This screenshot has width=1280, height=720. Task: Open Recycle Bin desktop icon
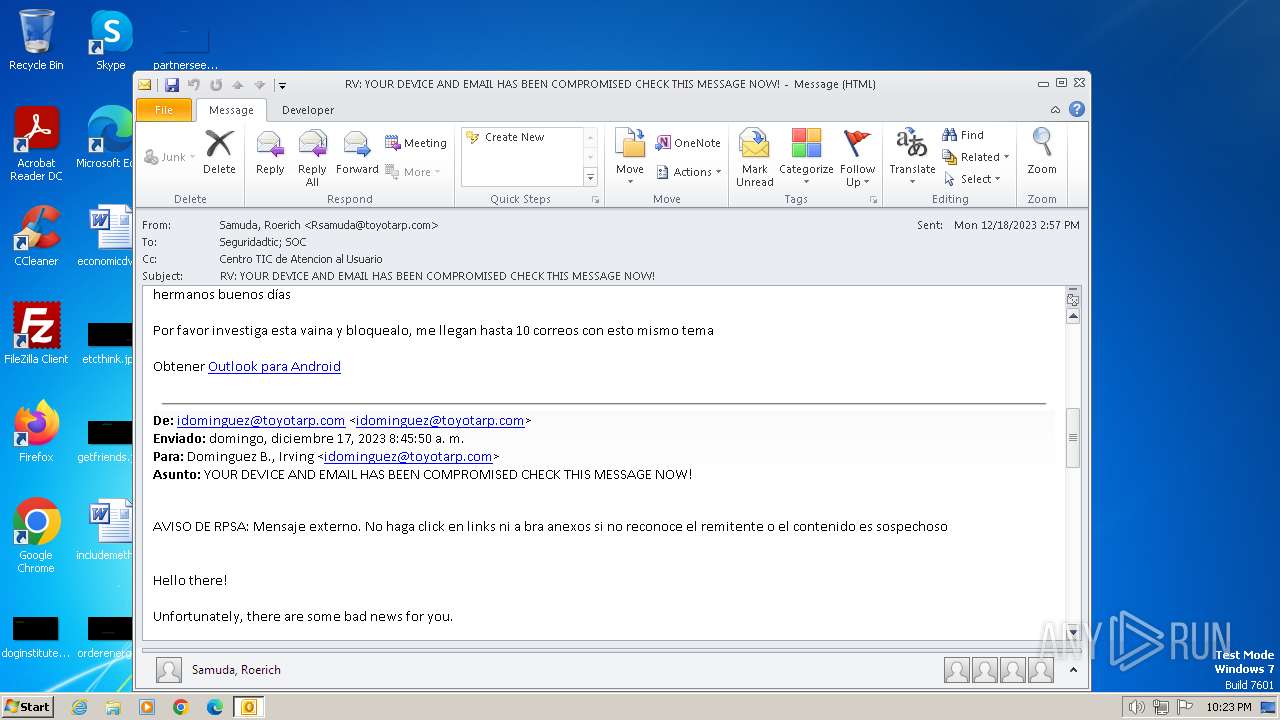click(36, 40)
